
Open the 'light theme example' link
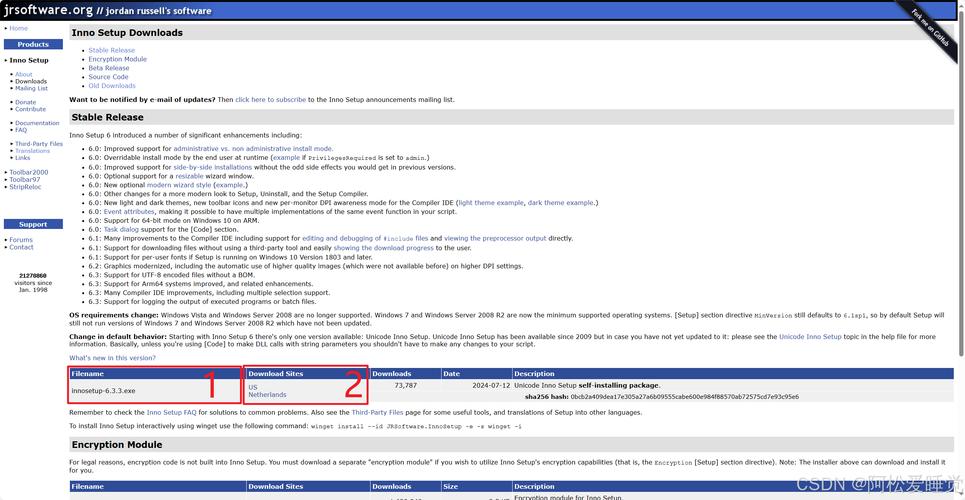(x=491, y=203)
